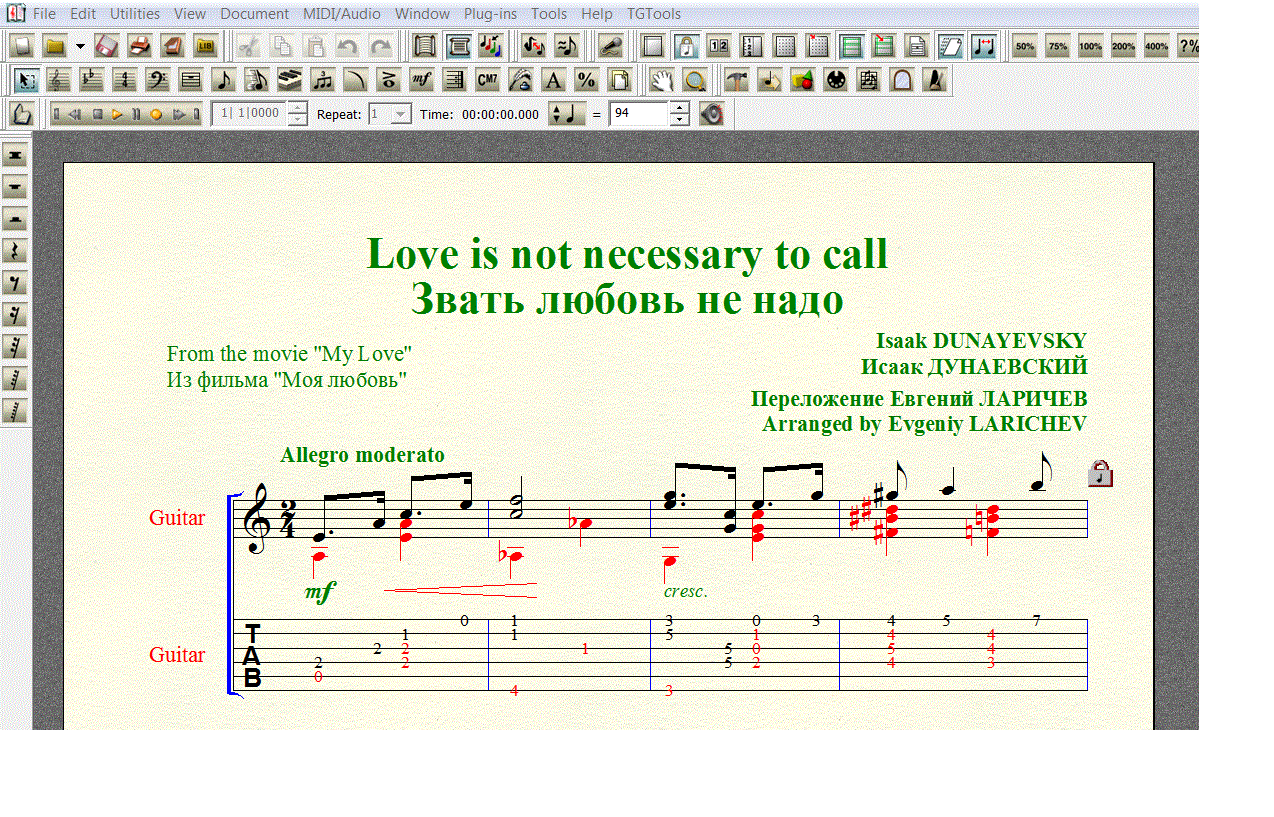Select the quarter rest in the rests palette

click(x=15, y=251)
